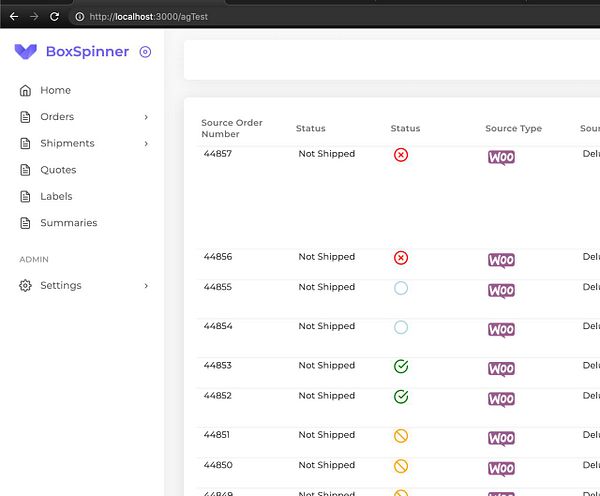
Task: Click the WooCommerce icon for order 44852
Action: click(501, 399)
